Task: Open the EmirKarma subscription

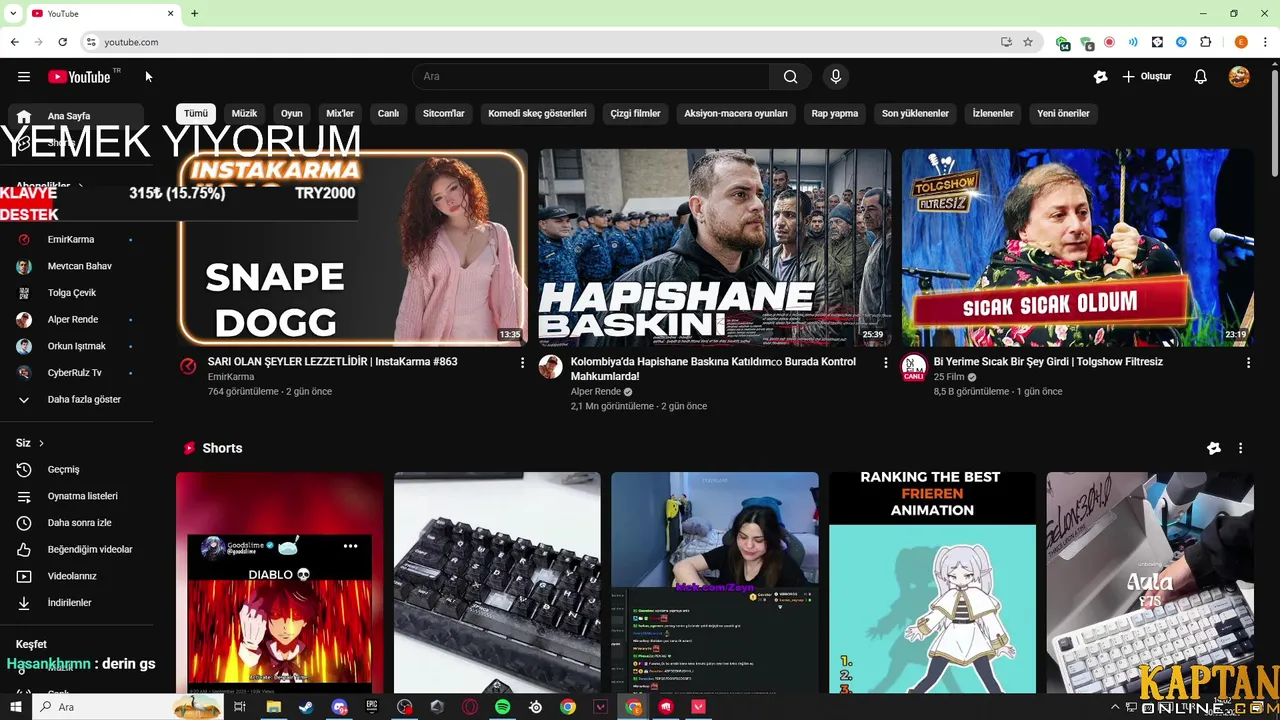Action: (x=78, y=239)
